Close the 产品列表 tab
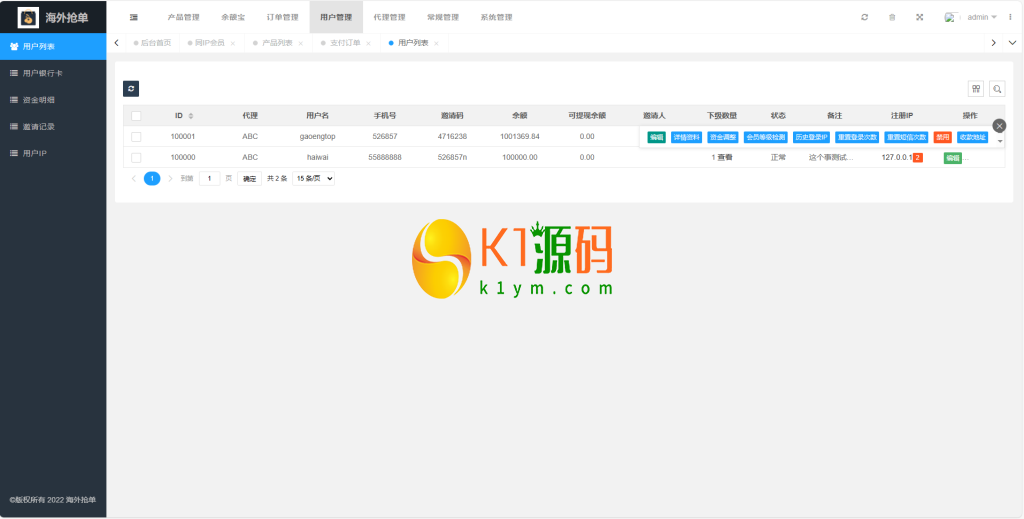Viewport: 1024px width, 519px height. pos(300,43)
